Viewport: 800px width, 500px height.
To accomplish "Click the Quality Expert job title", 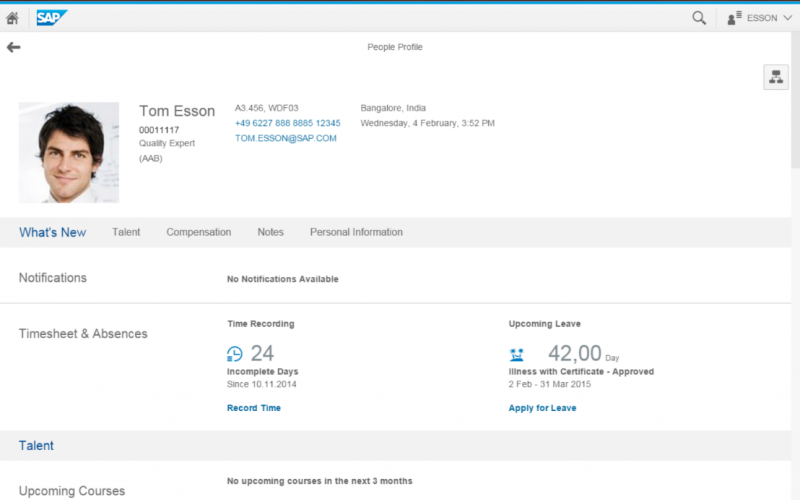I will click(x=167, y=143).
